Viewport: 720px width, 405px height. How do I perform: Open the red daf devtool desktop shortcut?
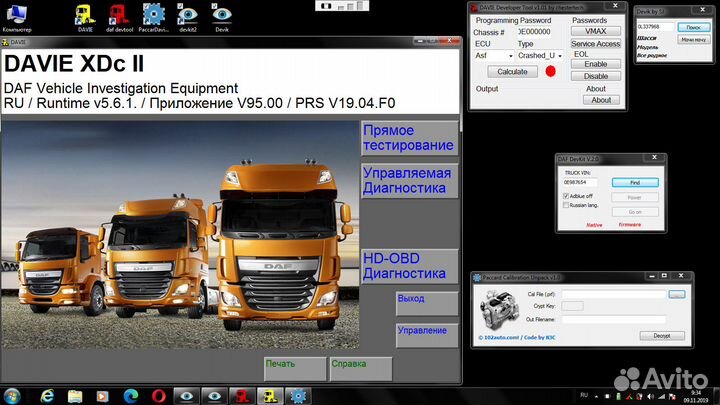click(x=119, y=18)
